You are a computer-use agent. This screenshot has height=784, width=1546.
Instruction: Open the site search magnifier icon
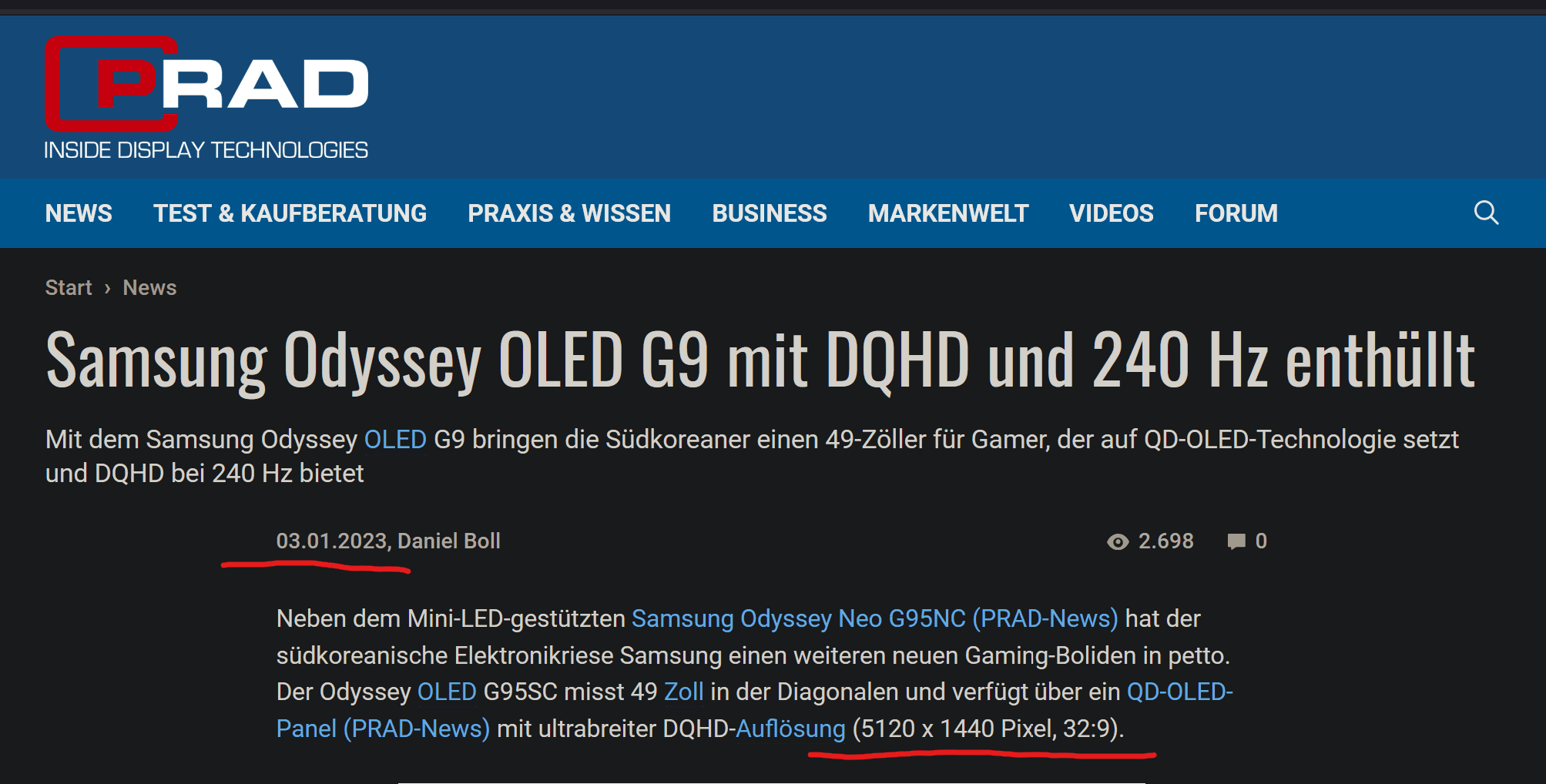point(1486,213)
